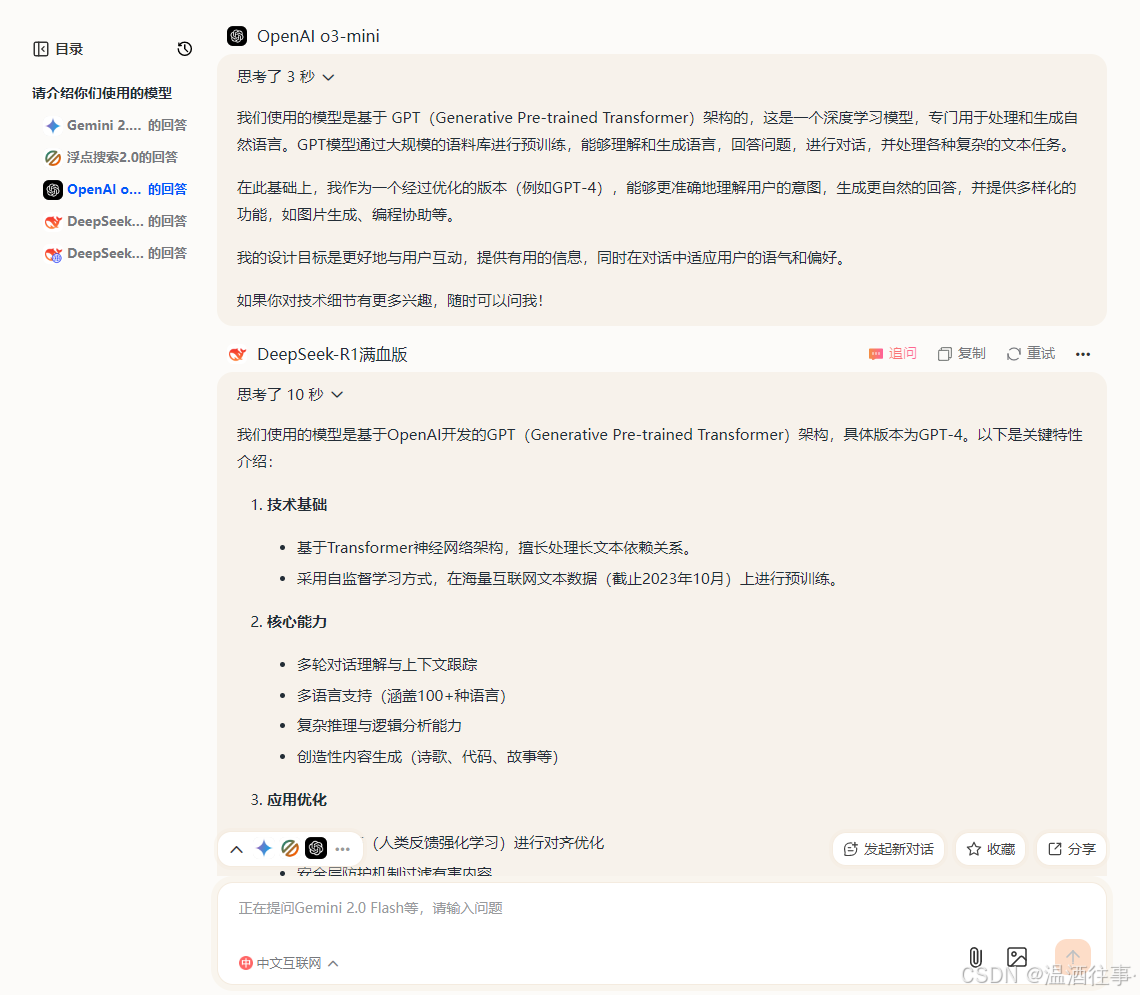Show more models via floating bar ellipsis

pyautogui.click(x=342, y=849)
